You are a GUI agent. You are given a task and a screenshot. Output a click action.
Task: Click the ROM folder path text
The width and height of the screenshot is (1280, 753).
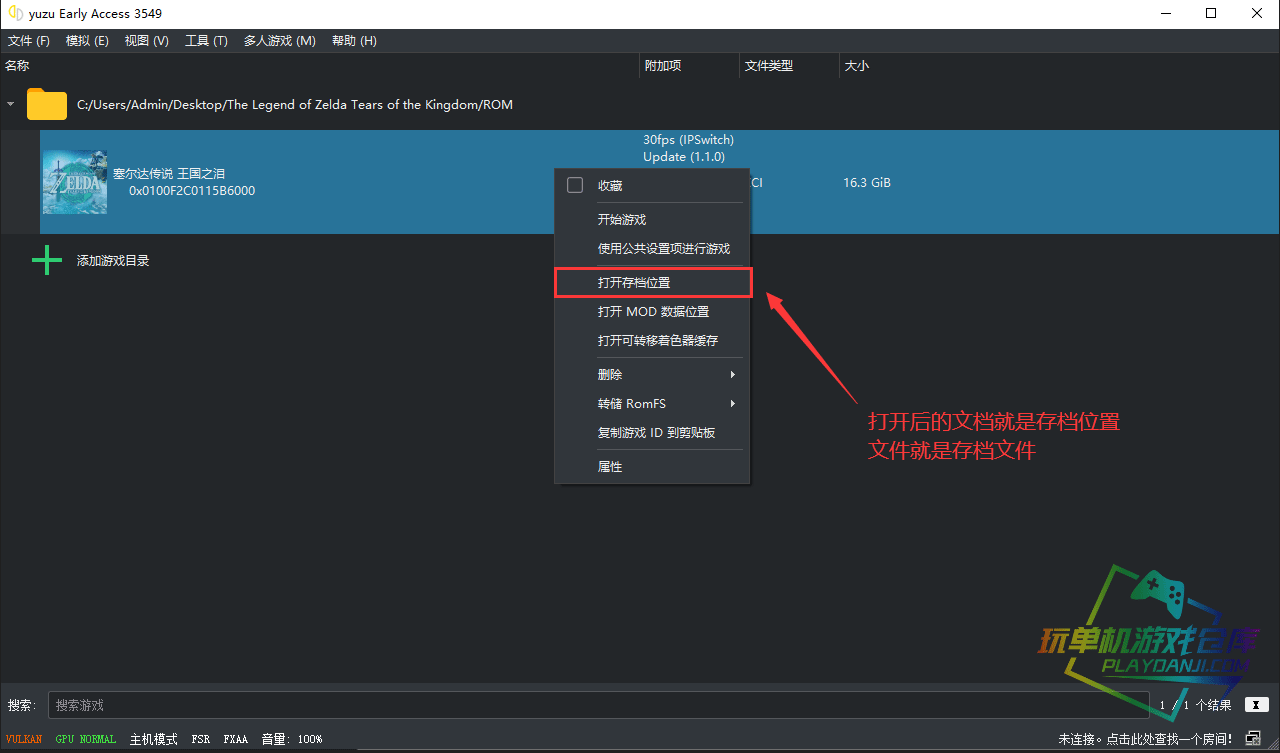coord(295,105)
